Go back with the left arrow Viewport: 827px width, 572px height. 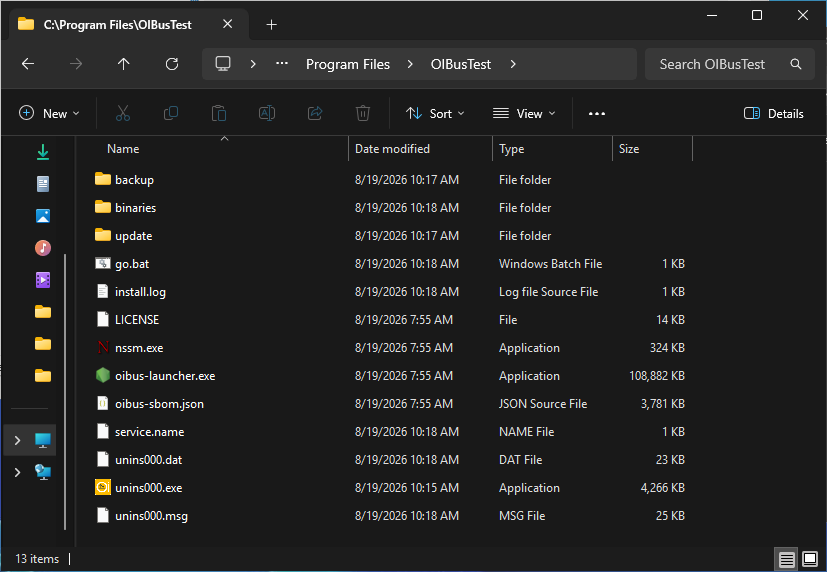tap(28, 64)
